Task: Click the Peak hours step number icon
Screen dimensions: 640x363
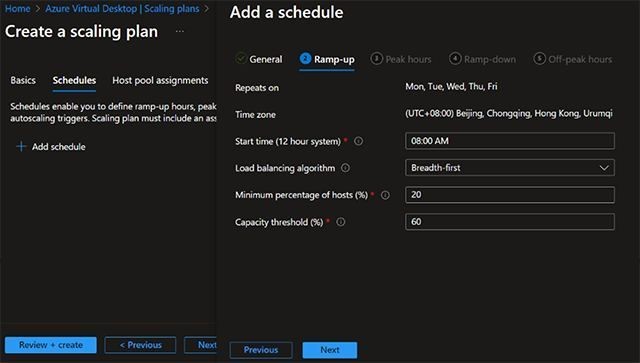Action: pos(376,58)
